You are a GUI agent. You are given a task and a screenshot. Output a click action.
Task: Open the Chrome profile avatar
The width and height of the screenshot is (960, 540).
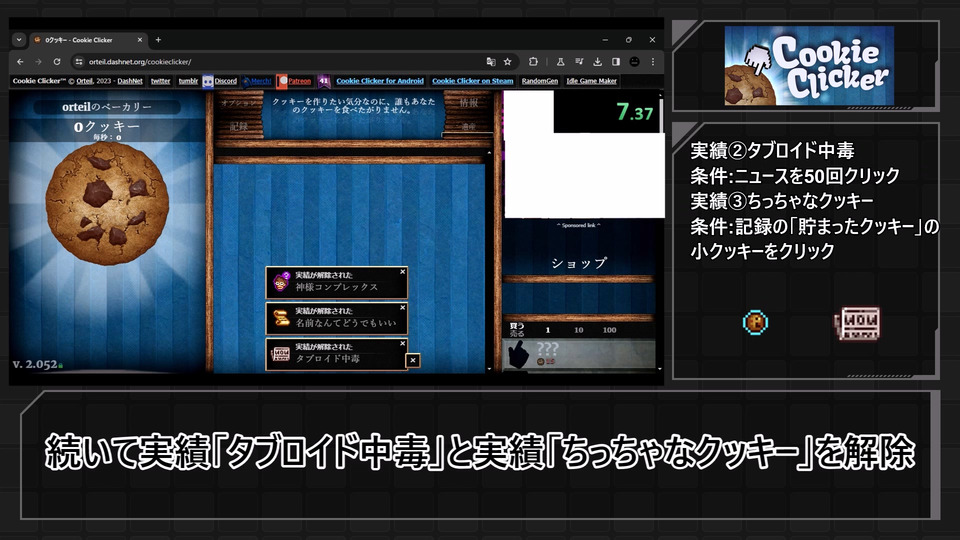[635, 62]
